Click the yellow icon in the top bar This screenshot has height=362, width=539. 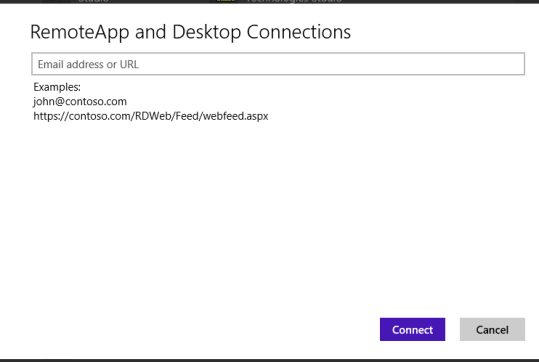tap(226, 1)
